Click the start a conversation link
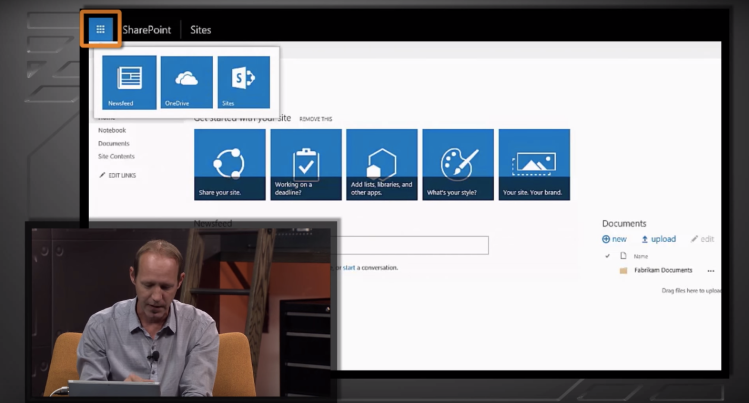749x403 pixels. [x=349, y=268]
